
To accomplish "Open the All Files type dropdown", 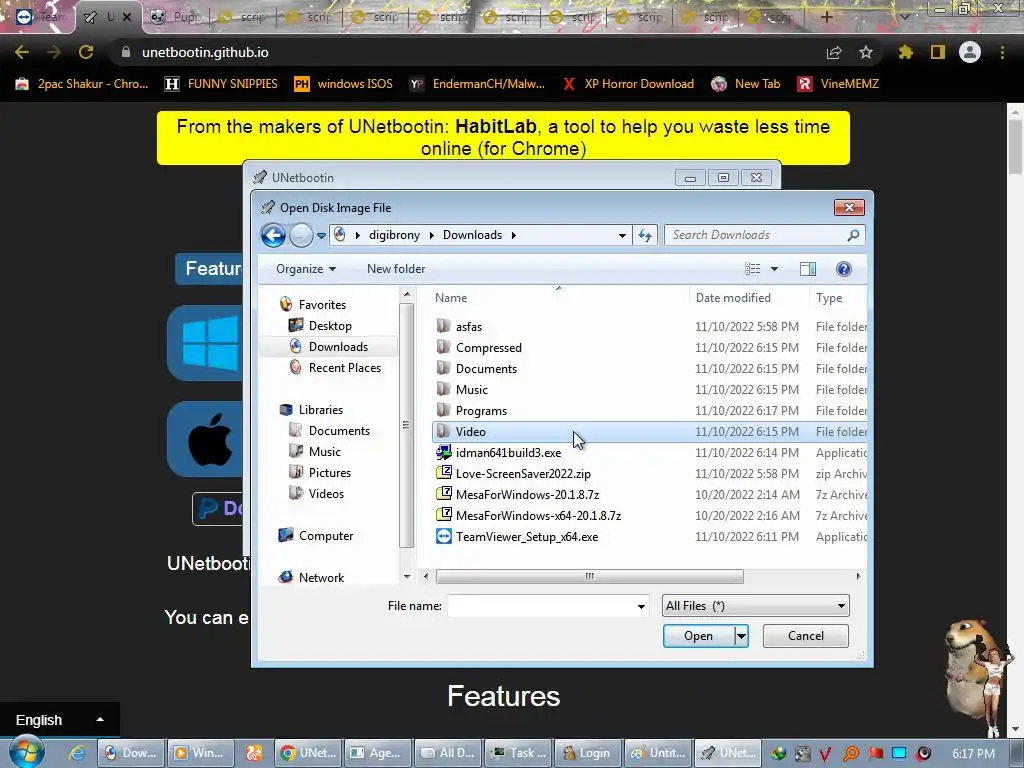I will [x=756, y=606].
